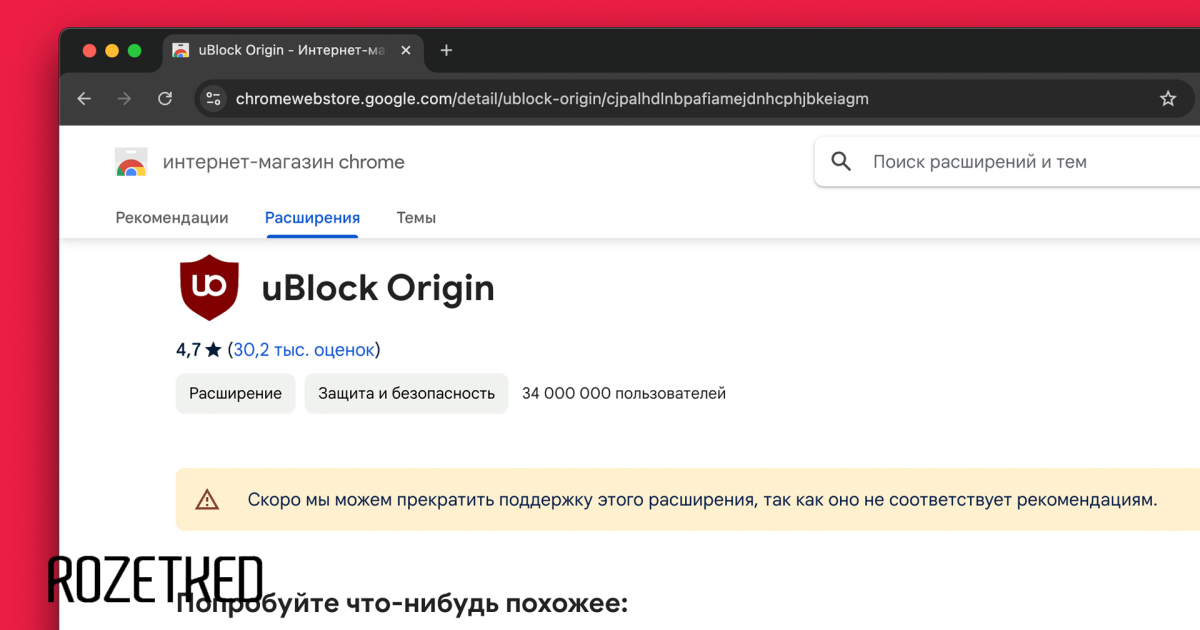Click the warning triangle in the banner
The image size is (1200, 630).
(207, 499)
